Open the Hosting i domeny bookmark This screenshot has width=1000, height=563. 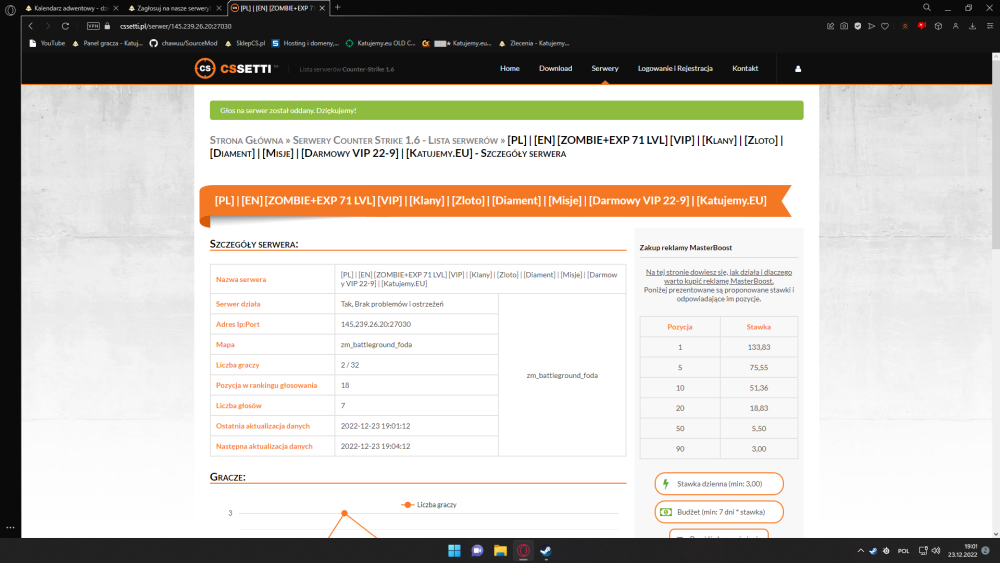305,43
